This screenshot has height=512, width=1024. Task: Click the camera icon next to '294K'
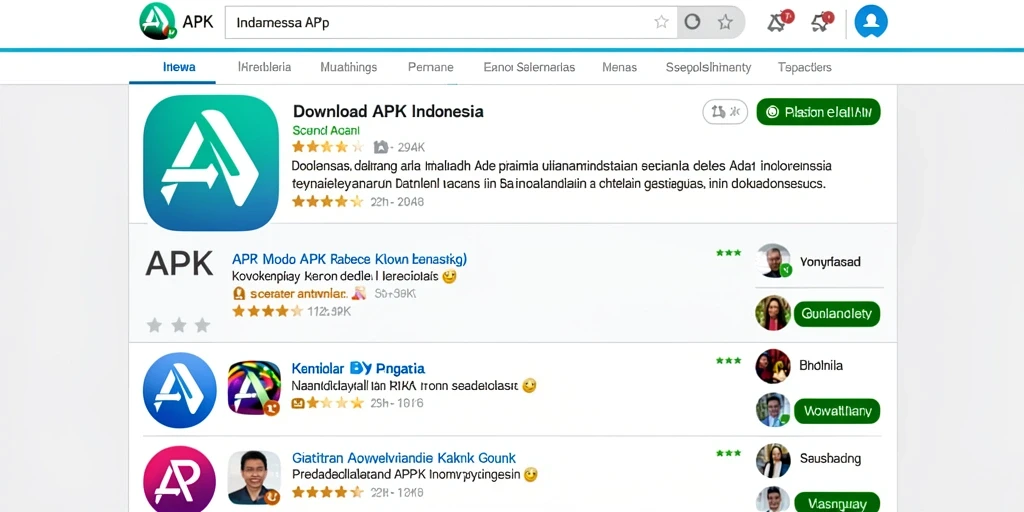click(x=381, y=147)
